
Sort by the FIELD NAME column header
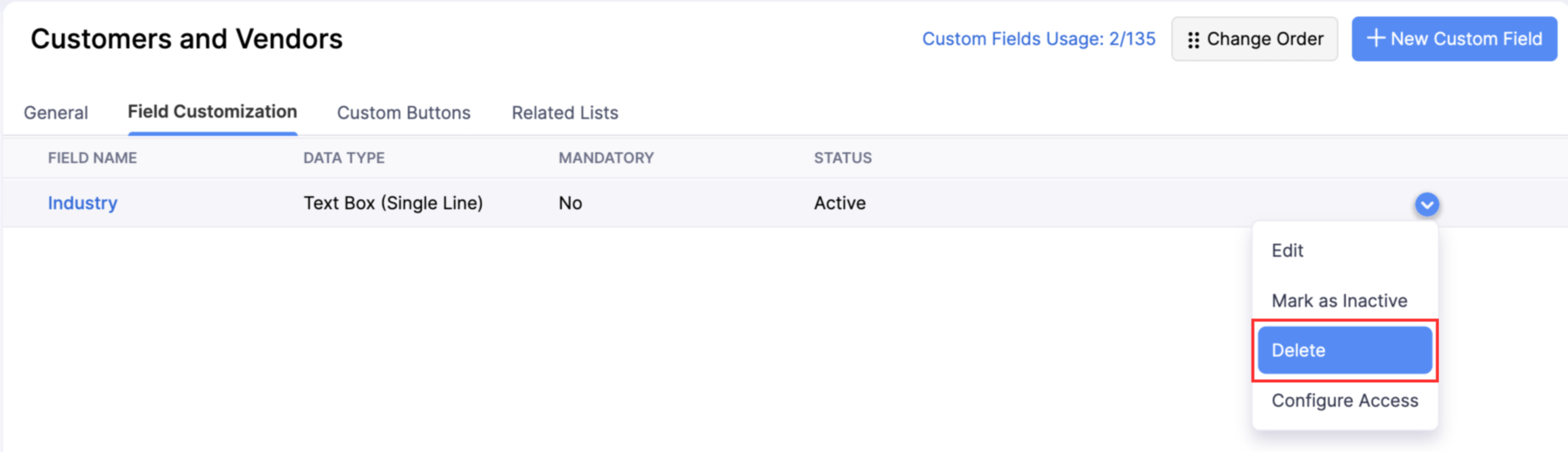pos(92,157)
